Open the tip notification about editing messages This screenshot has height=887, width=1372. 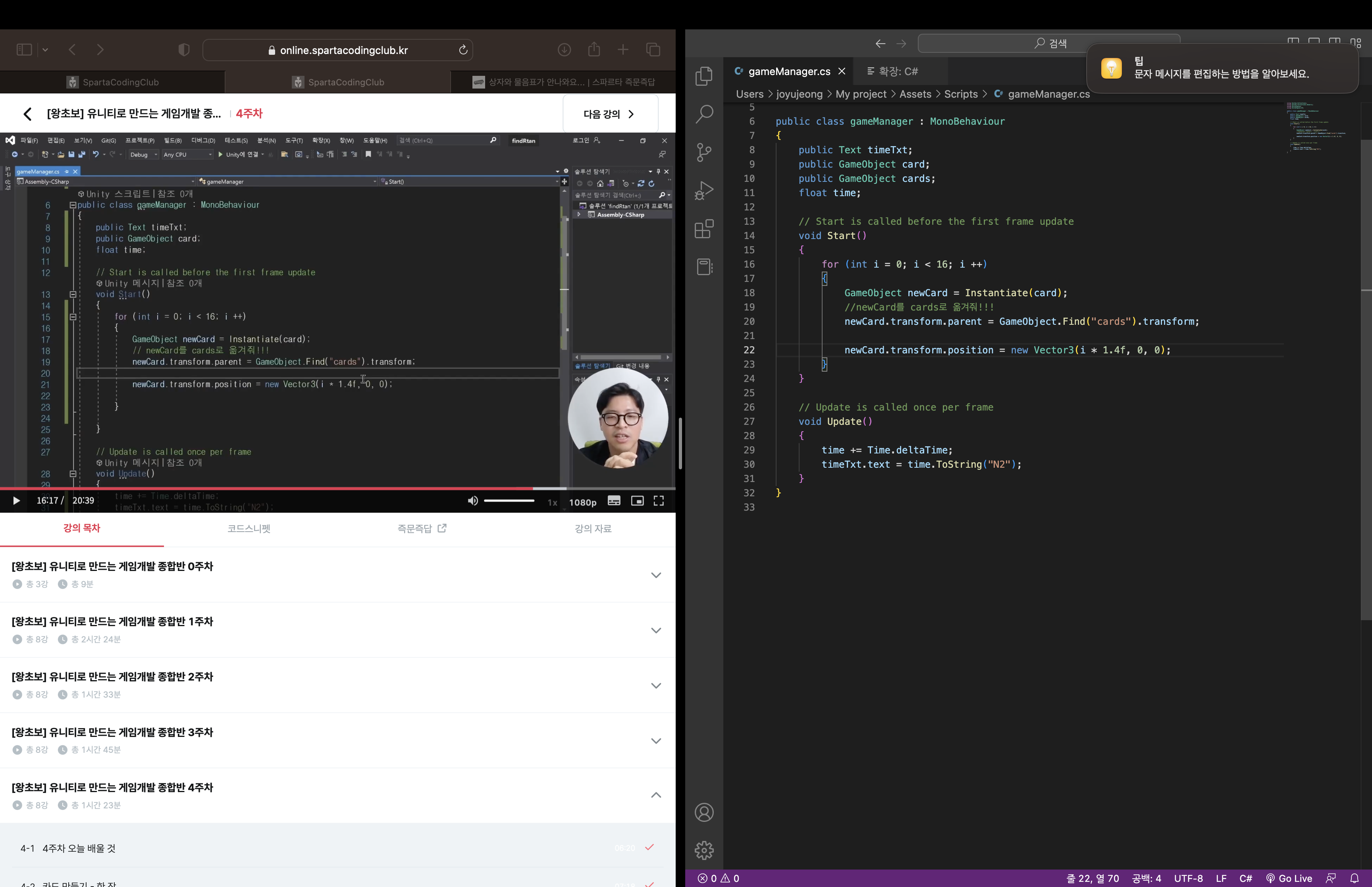tap(1222, 68)
